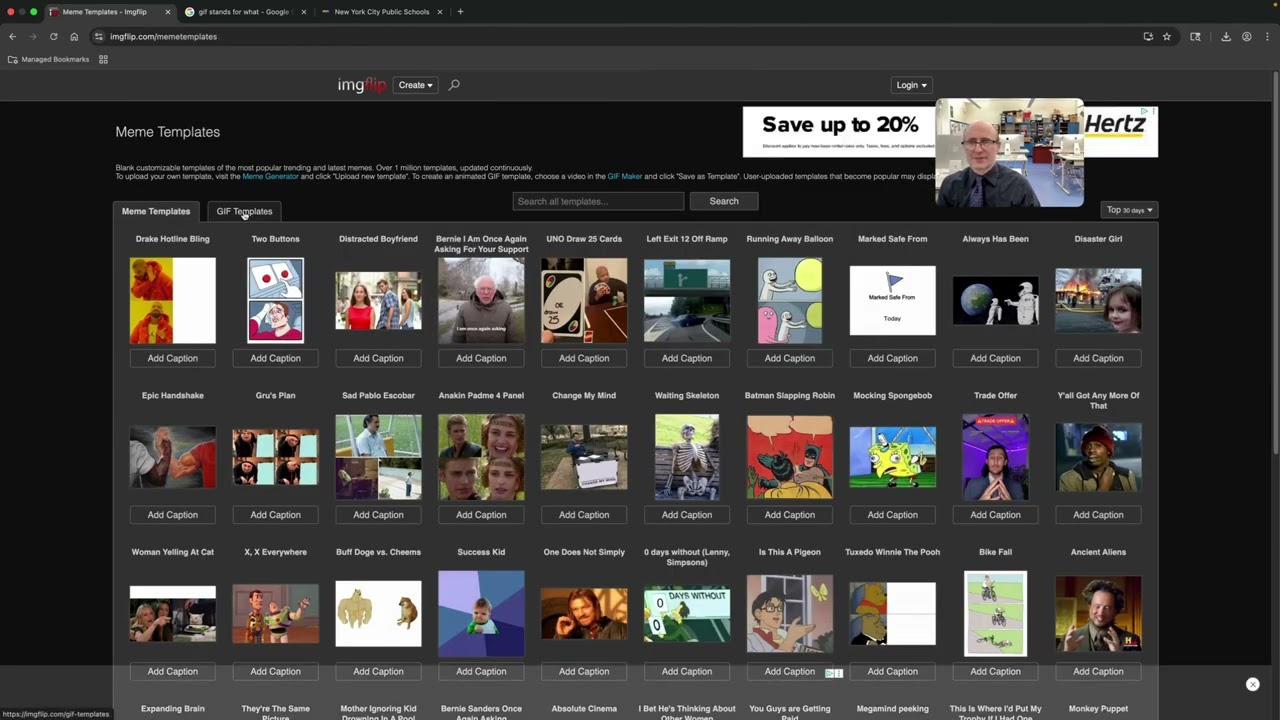
Task: Open the Batman Slapping Robin image
Action: point(790,457)
